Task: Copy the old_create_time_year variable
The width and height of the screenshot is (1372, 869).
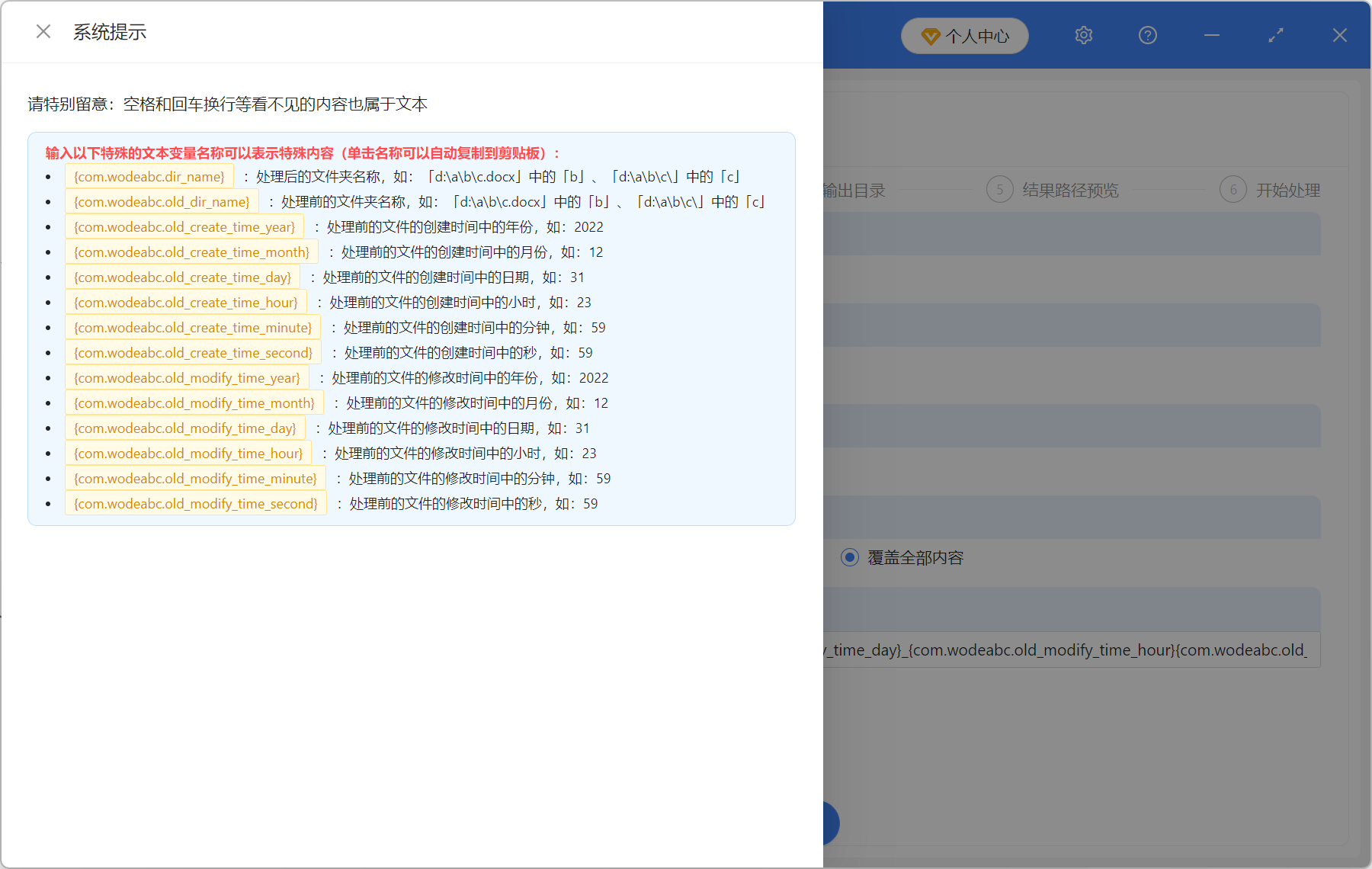Action: (x=184, y=226)
